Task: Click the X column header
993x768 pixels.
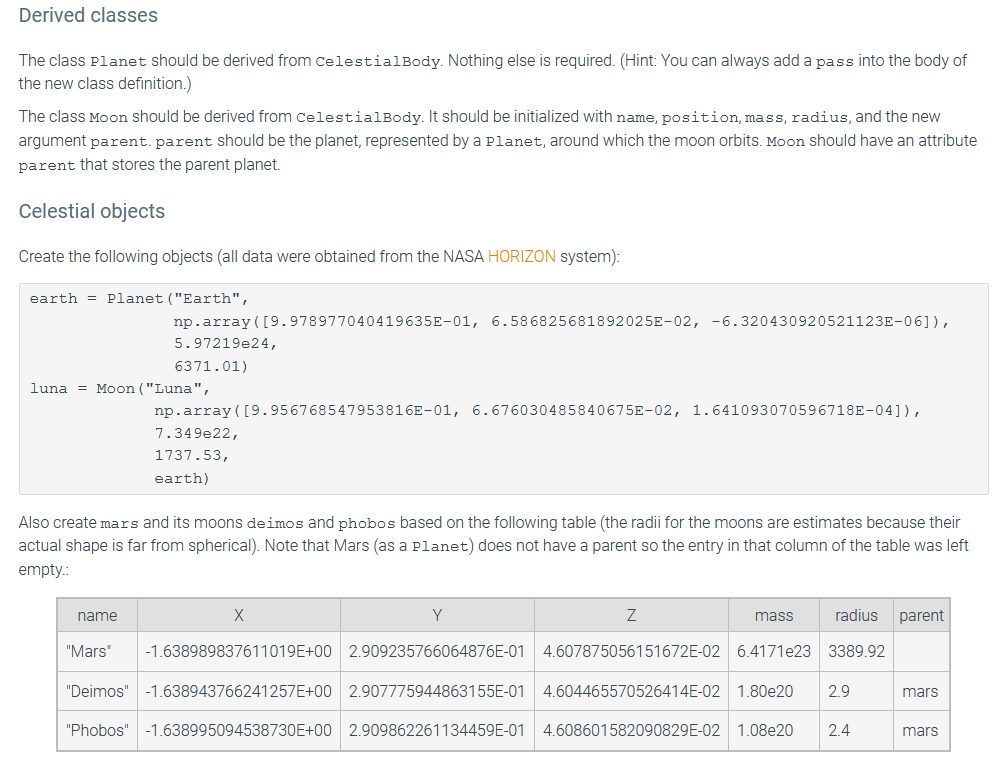Action: [x=238, y=615]
